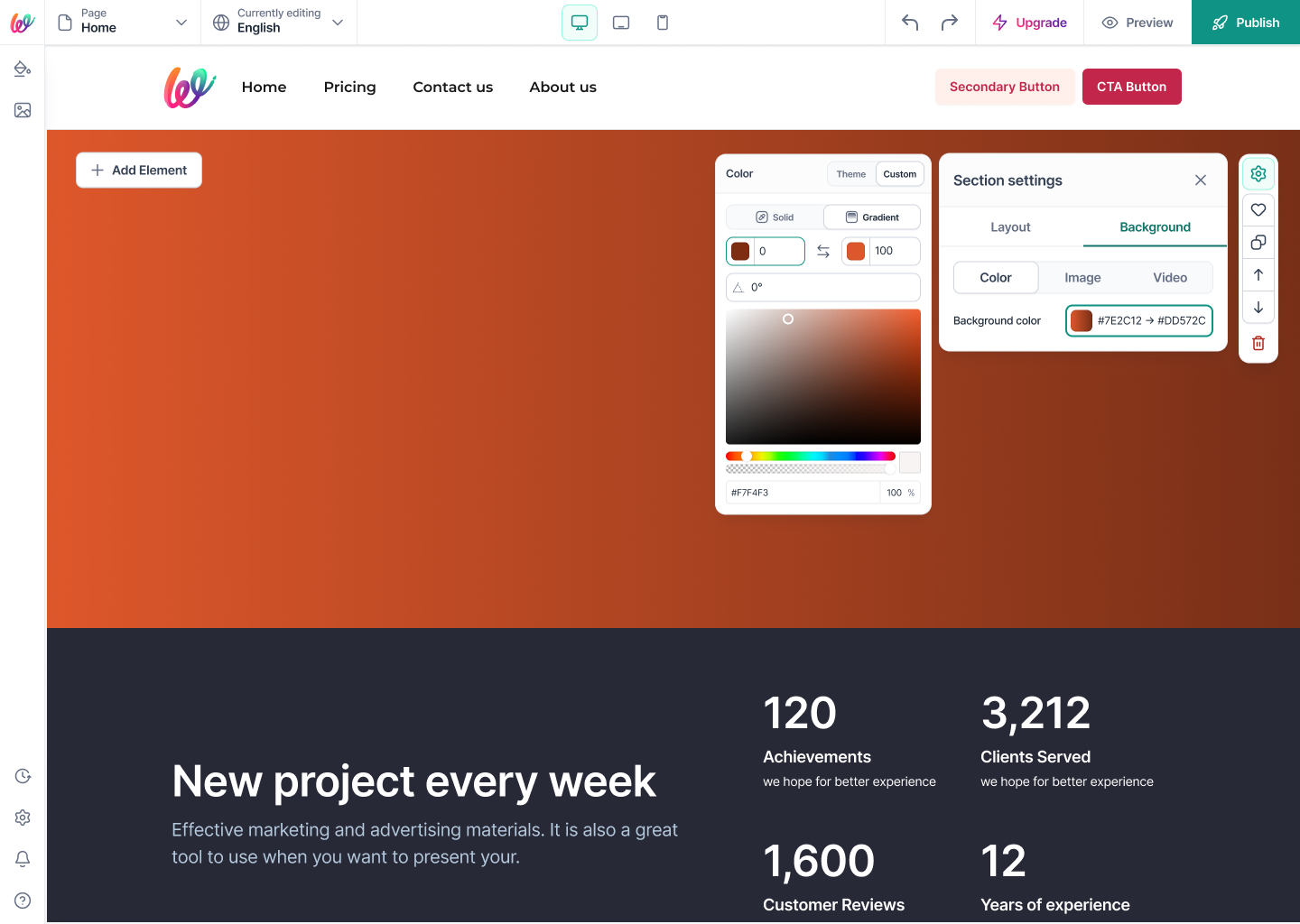
Task: Choose Color background type
Action: tap(996, 278)
